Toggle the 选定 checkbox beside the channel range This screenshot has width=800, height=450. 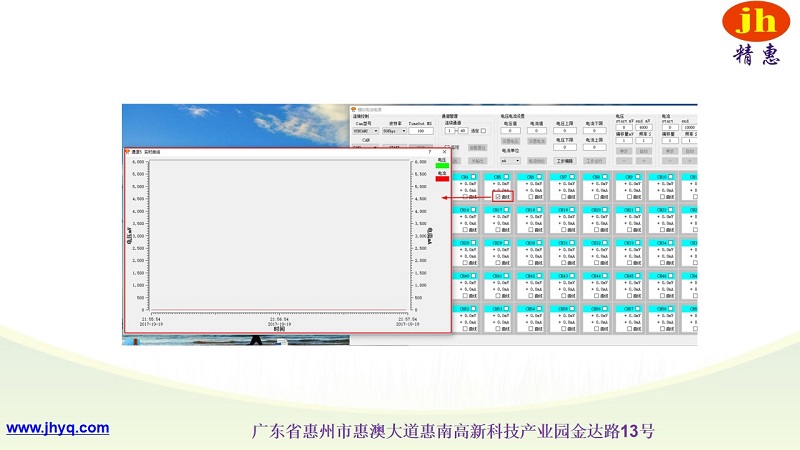tap(484, 130)
